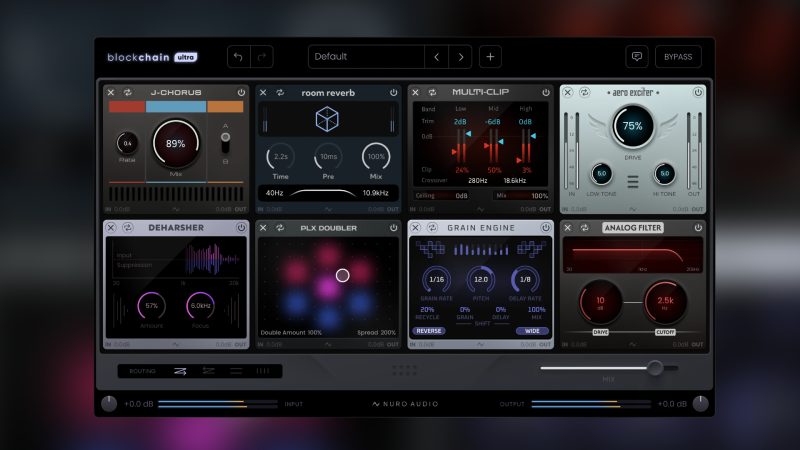Select the four vertical bars routing icon
The height and width of the screenshot is (450, 800).
[x=263, y=371]
